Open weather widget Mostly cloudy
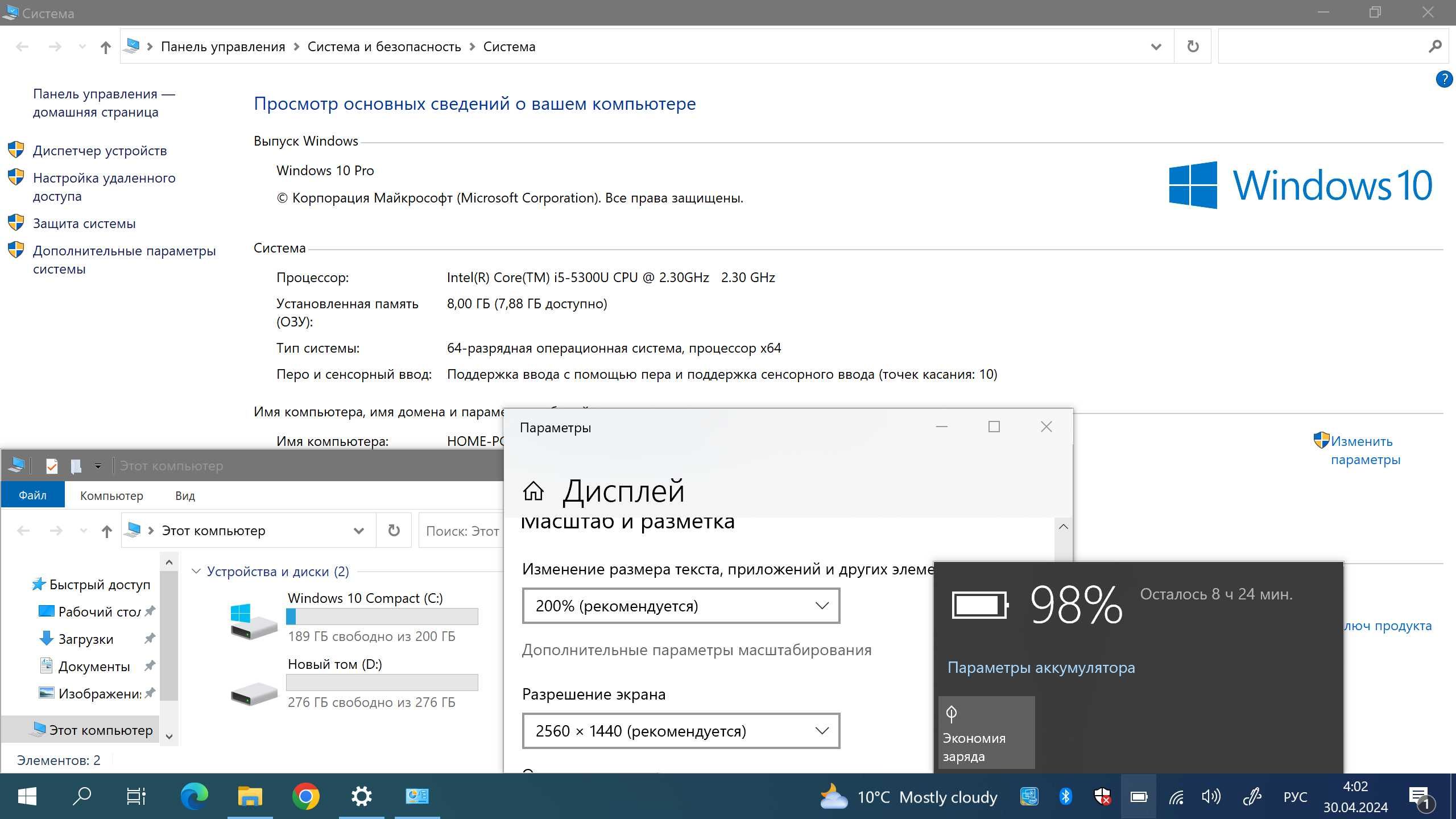Screen dimensions: 1456x819 [x=908, y=797]
